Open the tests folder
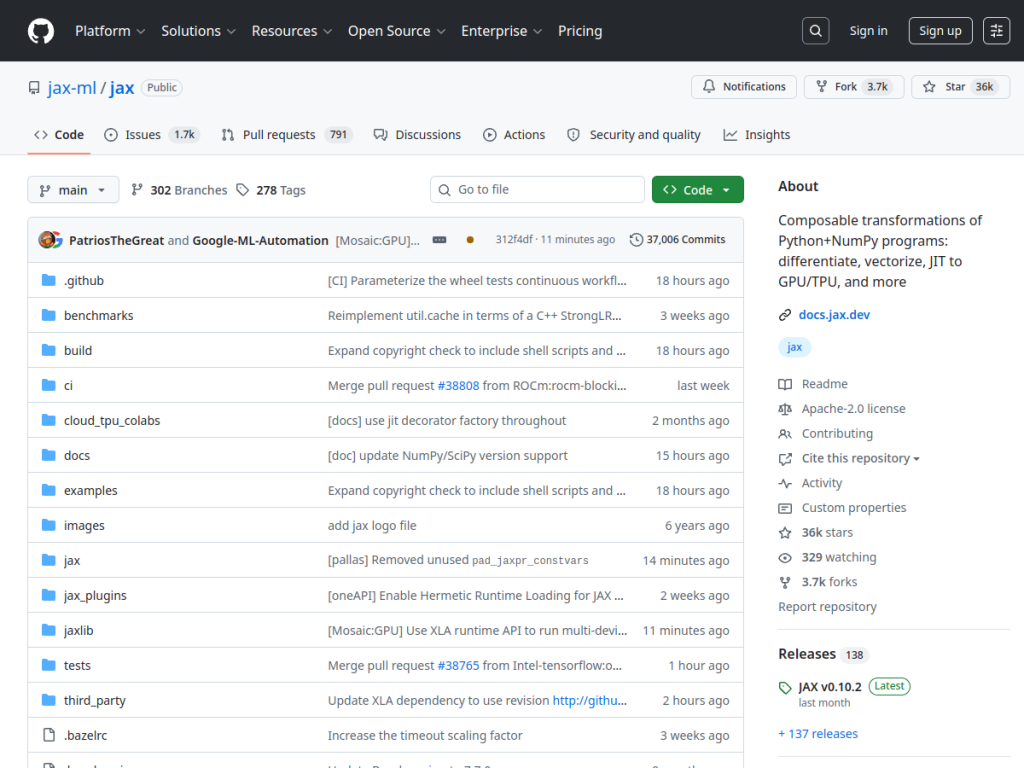The image size is (1024, 768). coord(77,665)
